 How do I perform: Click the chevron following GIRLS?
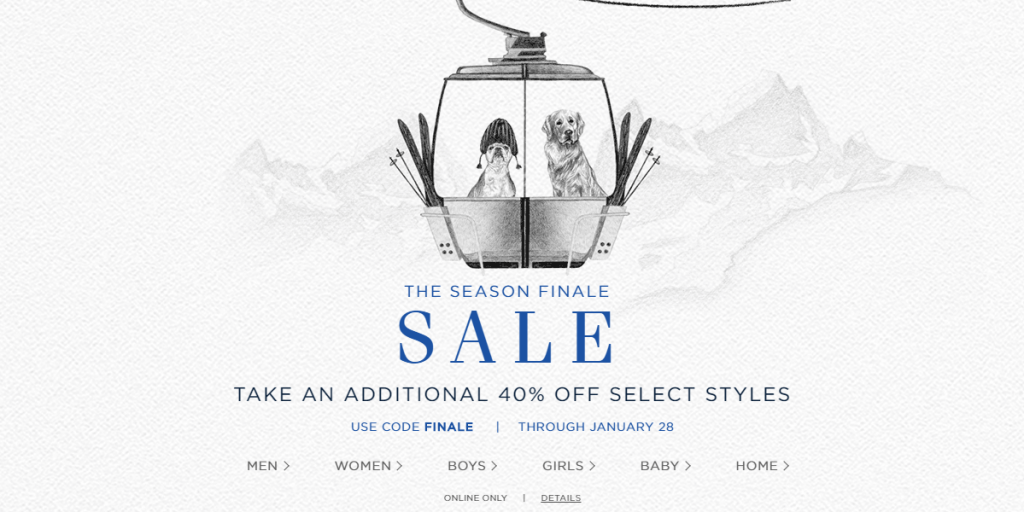click(x=592, y=466)
